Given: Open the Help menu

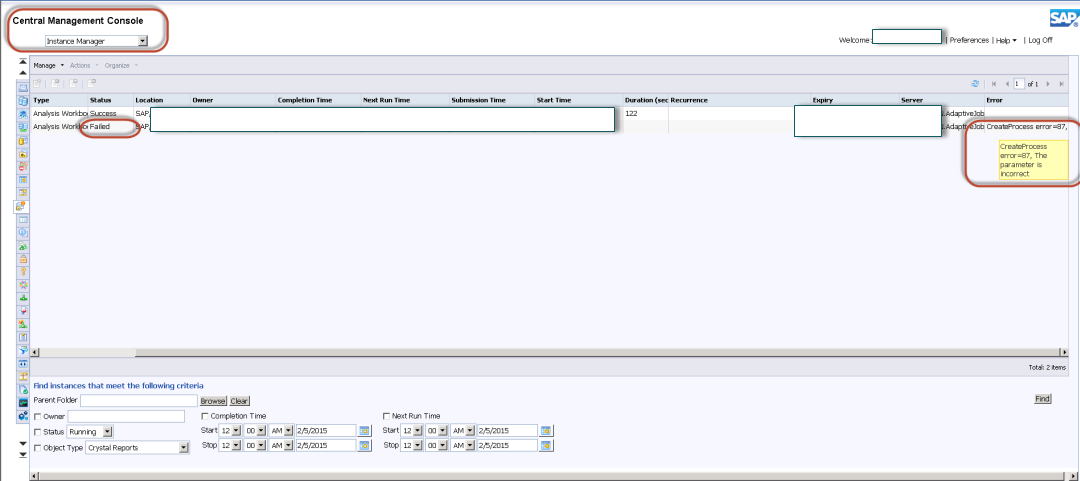Looking at the screenshot, I should (1006, 41).
